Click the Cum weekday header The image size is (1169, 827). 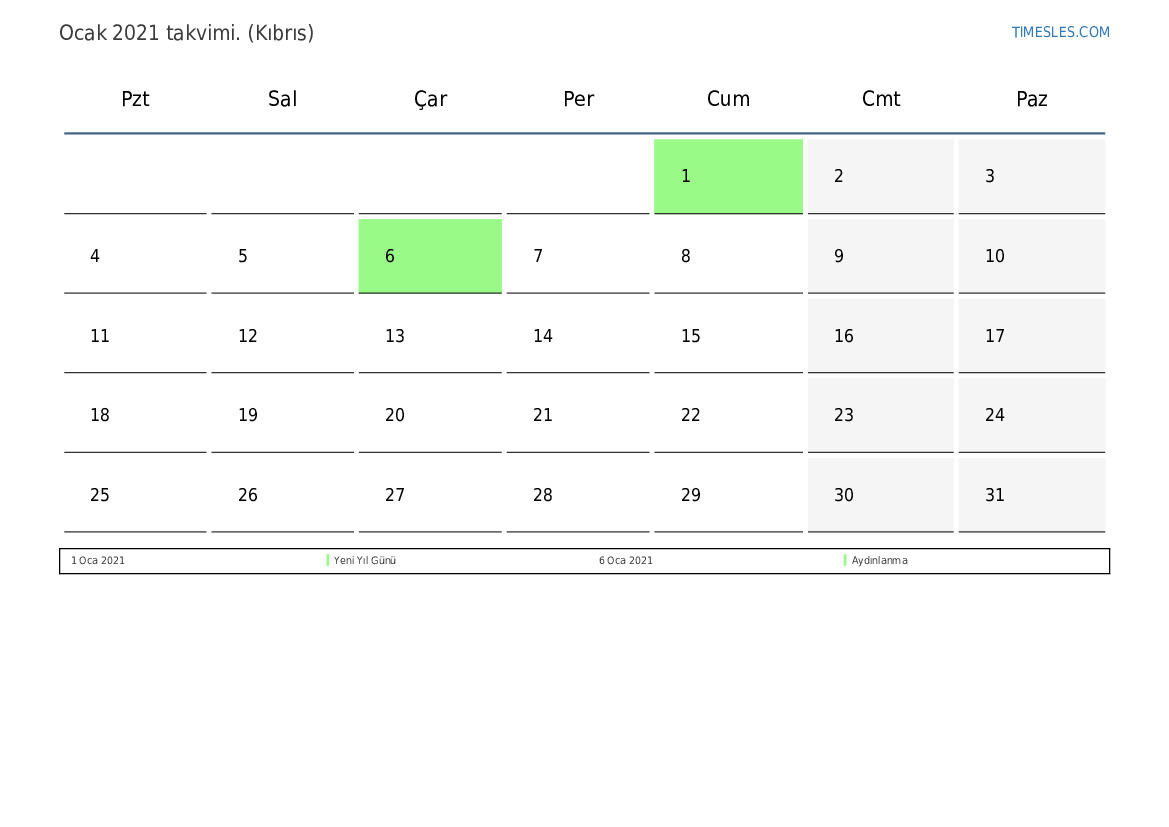728,99
